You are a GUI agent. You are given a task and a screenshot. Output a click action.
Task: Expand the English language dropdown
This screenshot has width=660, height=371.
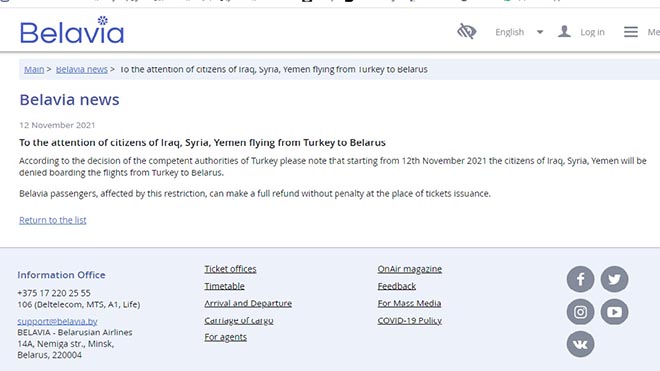pyautogui.click(x=509, y=32)
